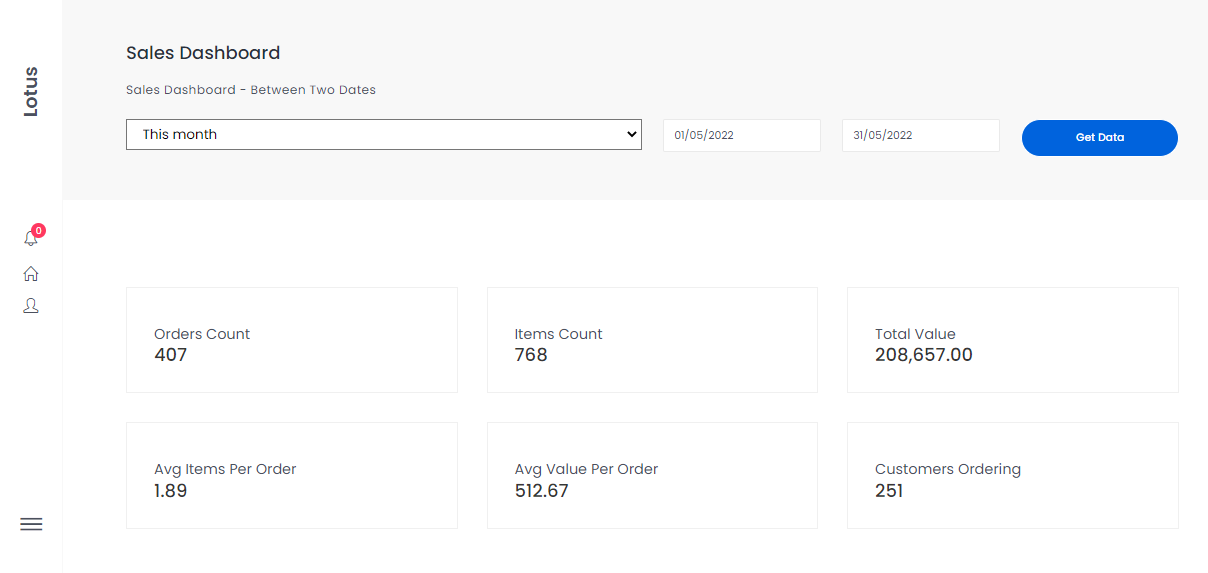Image resolution: width=1208 pixels, height=573 pixels.
Task: Click the "Between Two Dates" subtitle text
Action: point(313,90)
